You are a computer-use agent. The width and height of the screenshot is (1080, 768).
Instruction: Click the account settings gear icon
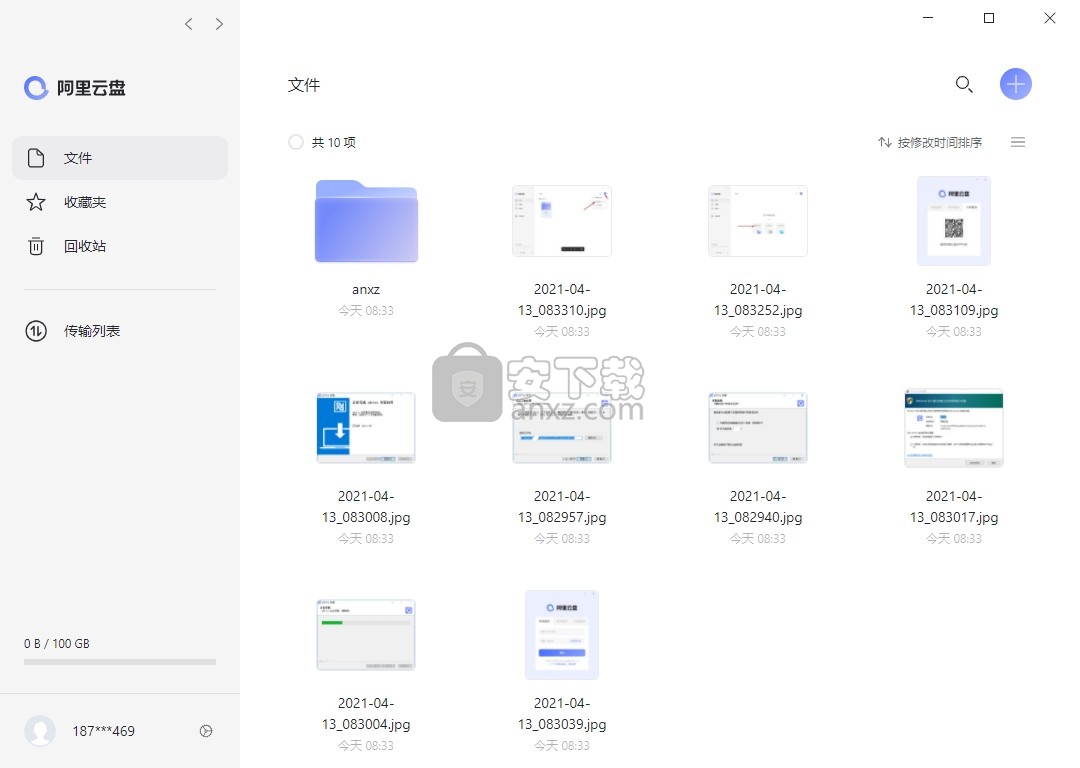[206, 731]
